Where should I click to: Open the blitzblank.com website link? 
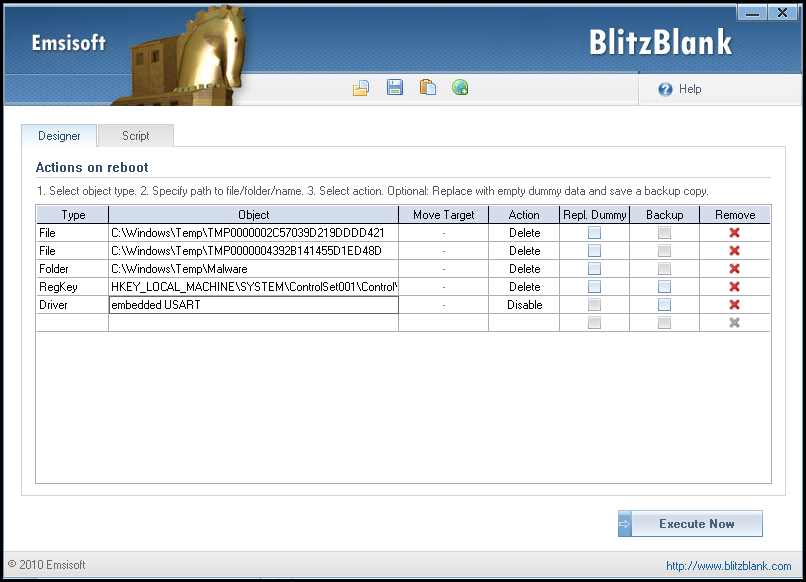pyautogui.click(x=728, y=566)
